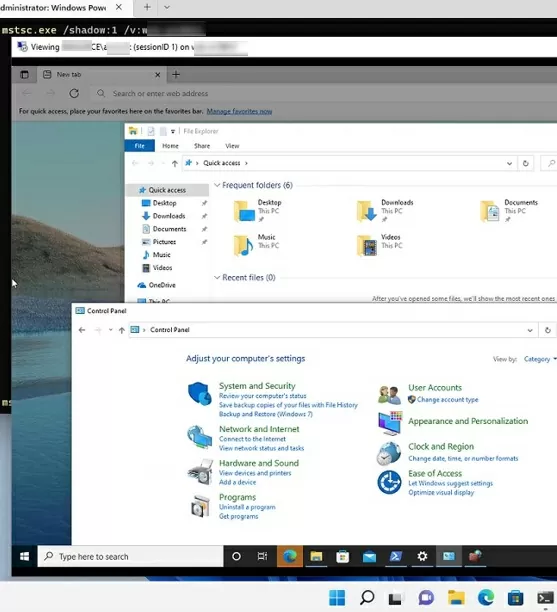Select Quick access in navigation pane
This screenshot has width=557, height=612.
[167, 190]
